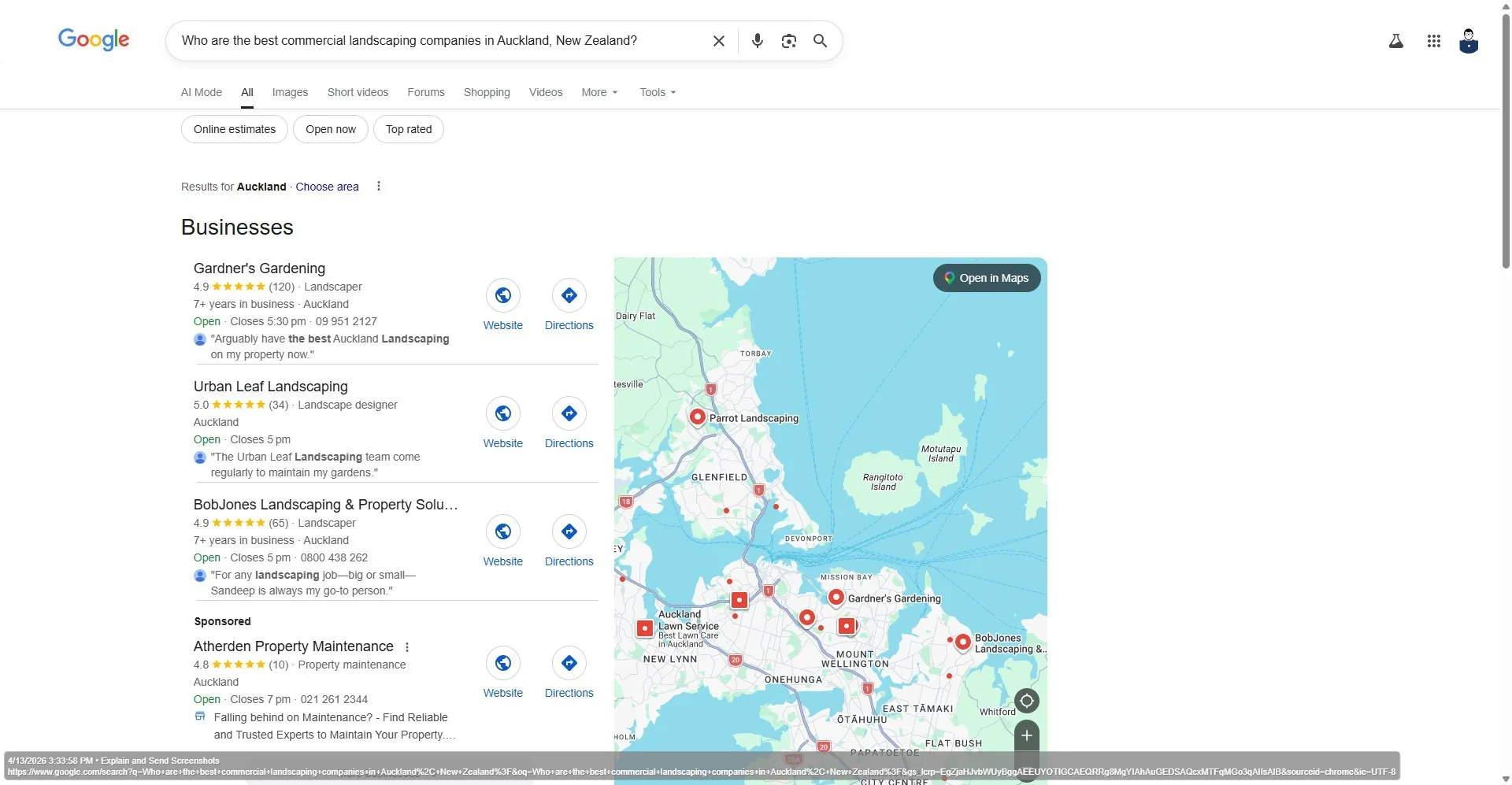Get directions to Atherden Property Maintenance
This screenshot has height=785, width=1512.
click(x=569, y=663)
